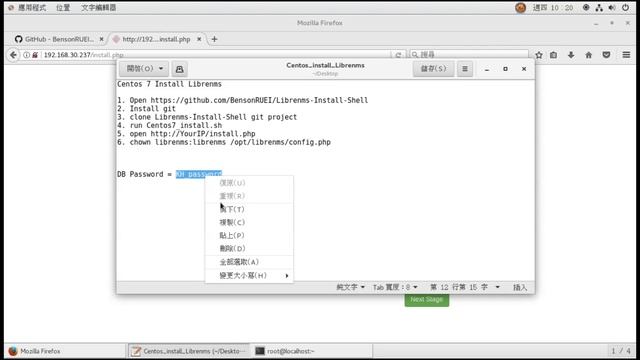Open the Tab 寬度: 8 dropdown
Viewport: 640px width, 360px height.
(395, 287)
